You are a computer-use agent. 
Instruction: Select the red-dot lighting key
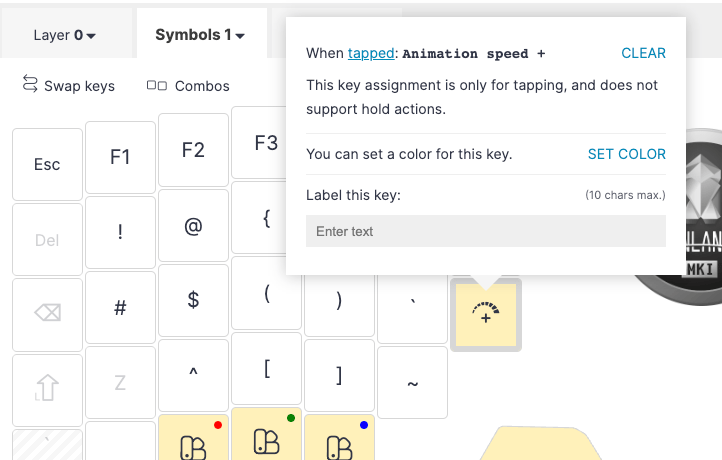193,437
